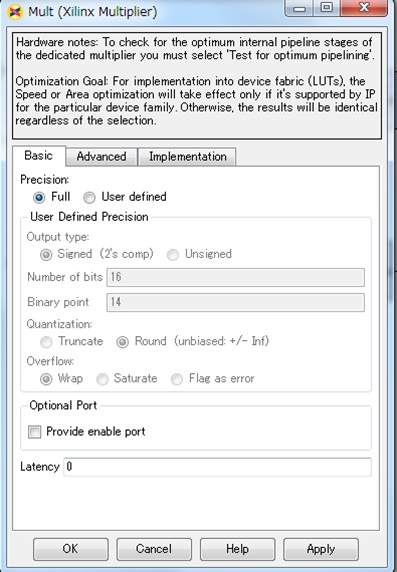Screen dimensions: 397x572
Task: Click the OK button
Action: coord(70,549)
